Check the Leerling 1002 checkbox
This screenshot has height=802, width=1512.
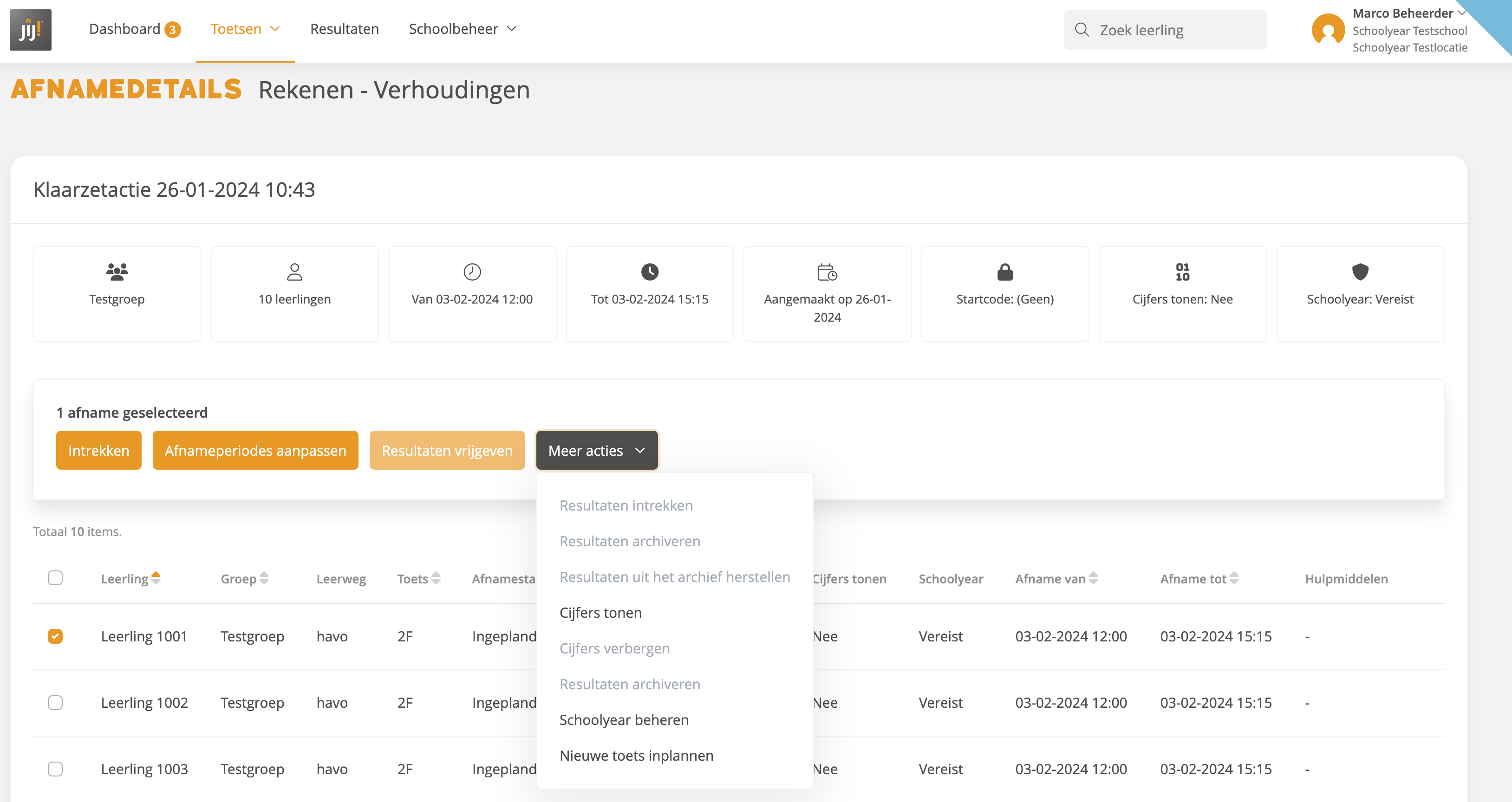click(55, 702)
